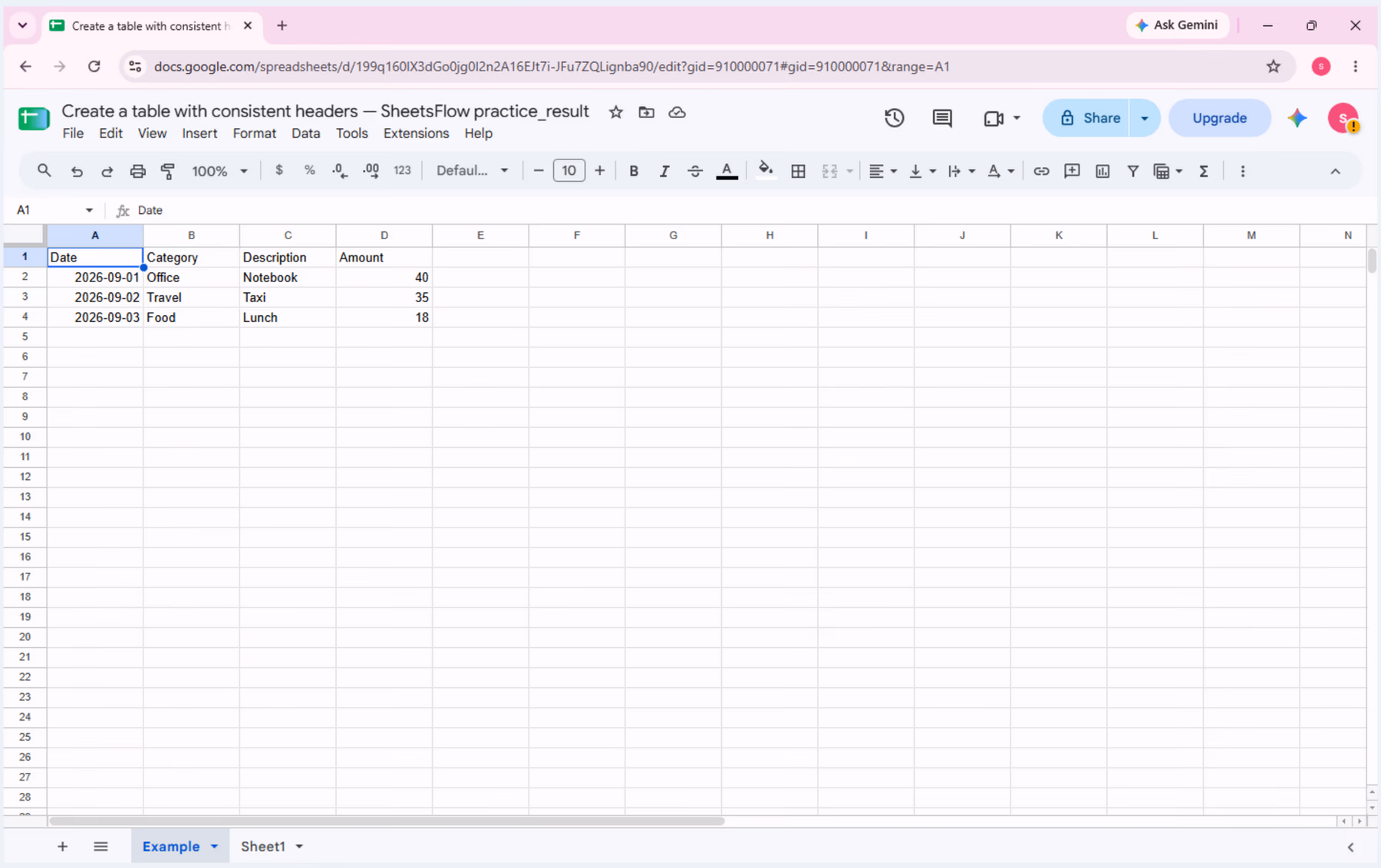Collapse the toolbar menus with chevron
This screenshot has height=868, width=1381.
click(1335, 171)
